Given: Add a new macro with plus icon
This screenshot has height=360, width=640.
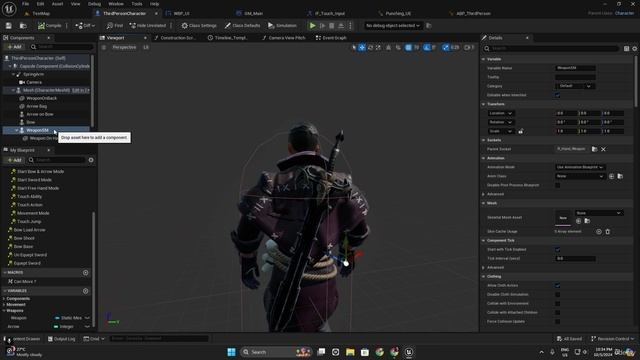Looking at the screenshot, I should (86, 273).
